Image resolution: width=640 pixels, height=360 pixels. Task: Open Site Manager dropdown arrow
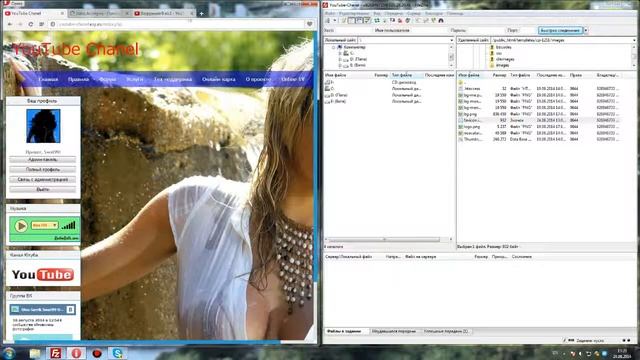pos(335,20)
